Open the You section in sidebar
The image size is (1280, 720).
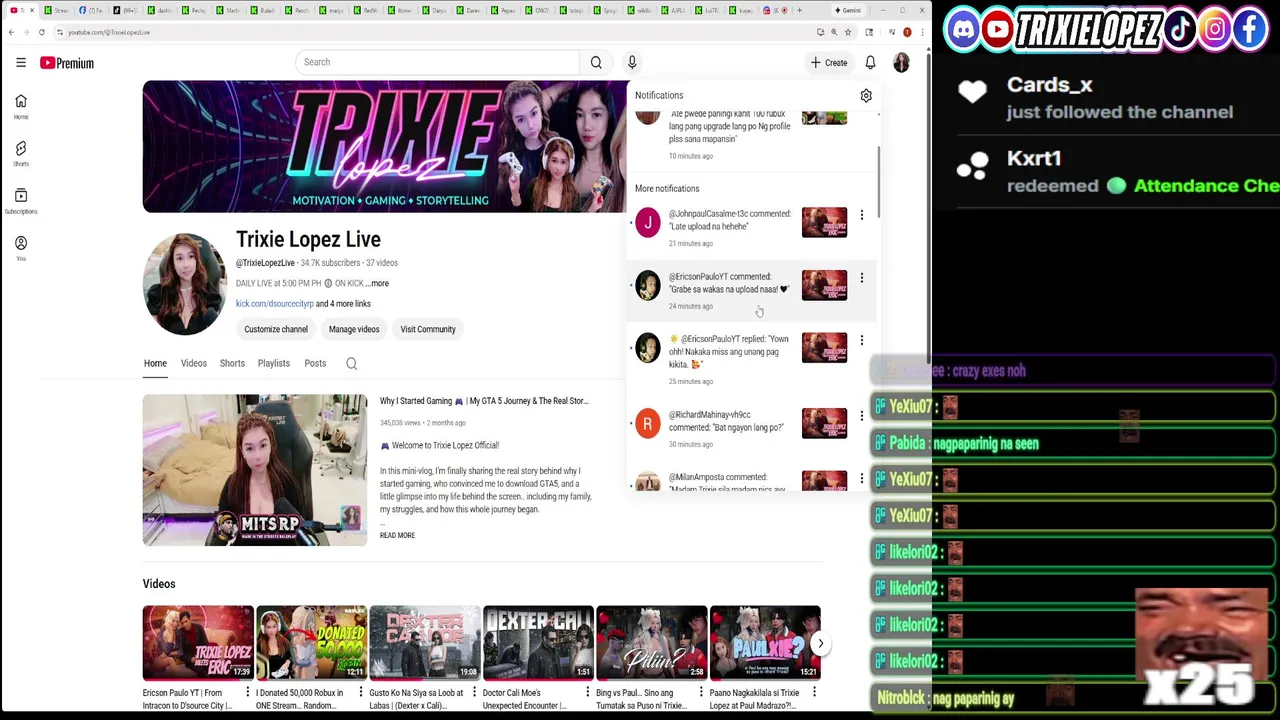coord(21,248)
